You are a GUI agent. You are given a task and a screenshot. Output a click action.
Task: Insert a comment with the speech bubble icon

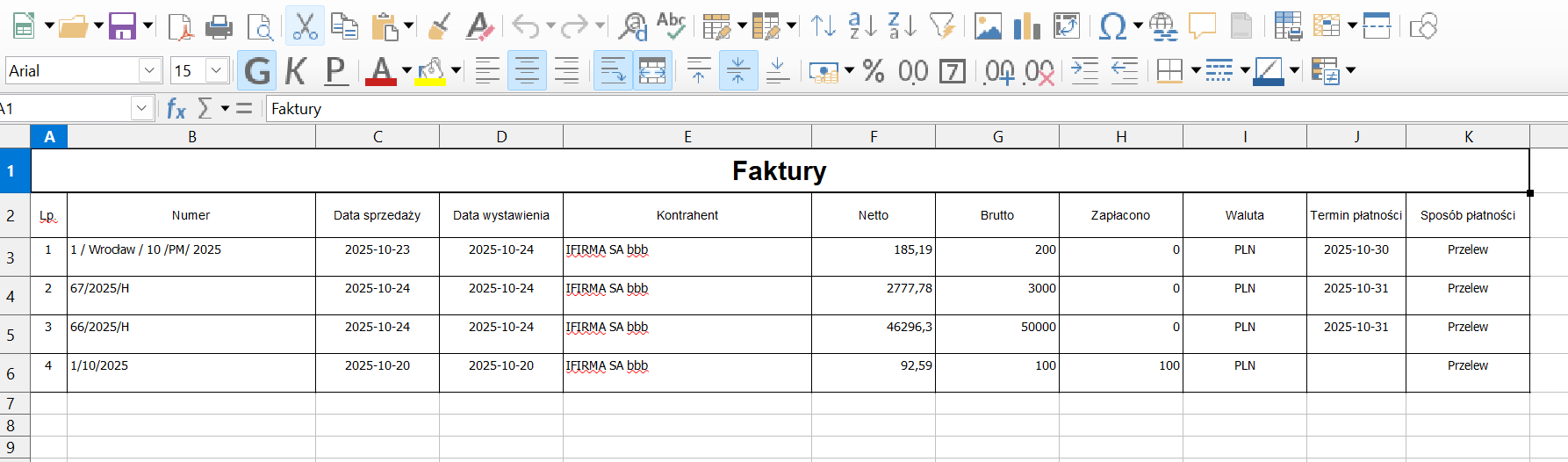click(1202, 26)
